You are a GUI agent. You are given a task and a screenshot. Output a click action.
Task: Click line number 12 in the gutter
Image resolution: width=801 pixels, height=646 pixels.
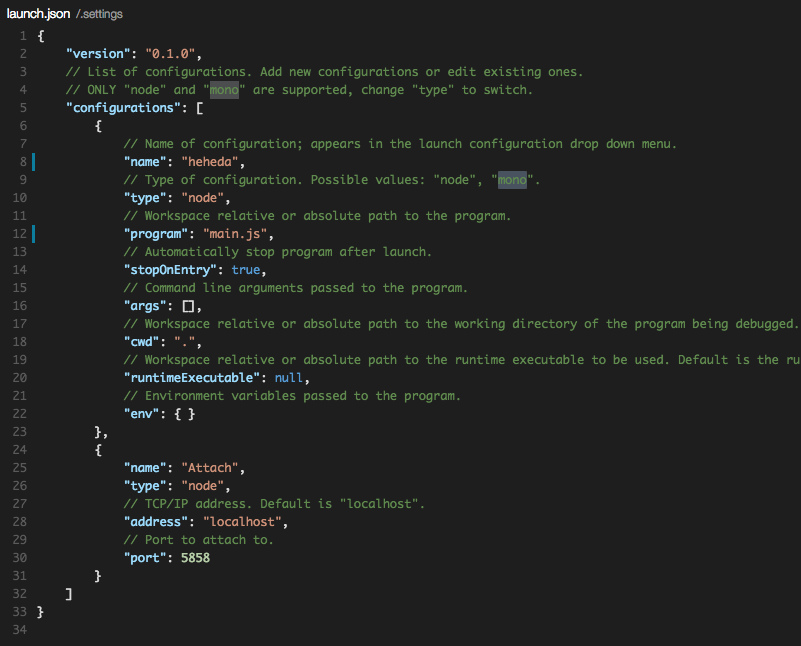[x=19, y=234]
